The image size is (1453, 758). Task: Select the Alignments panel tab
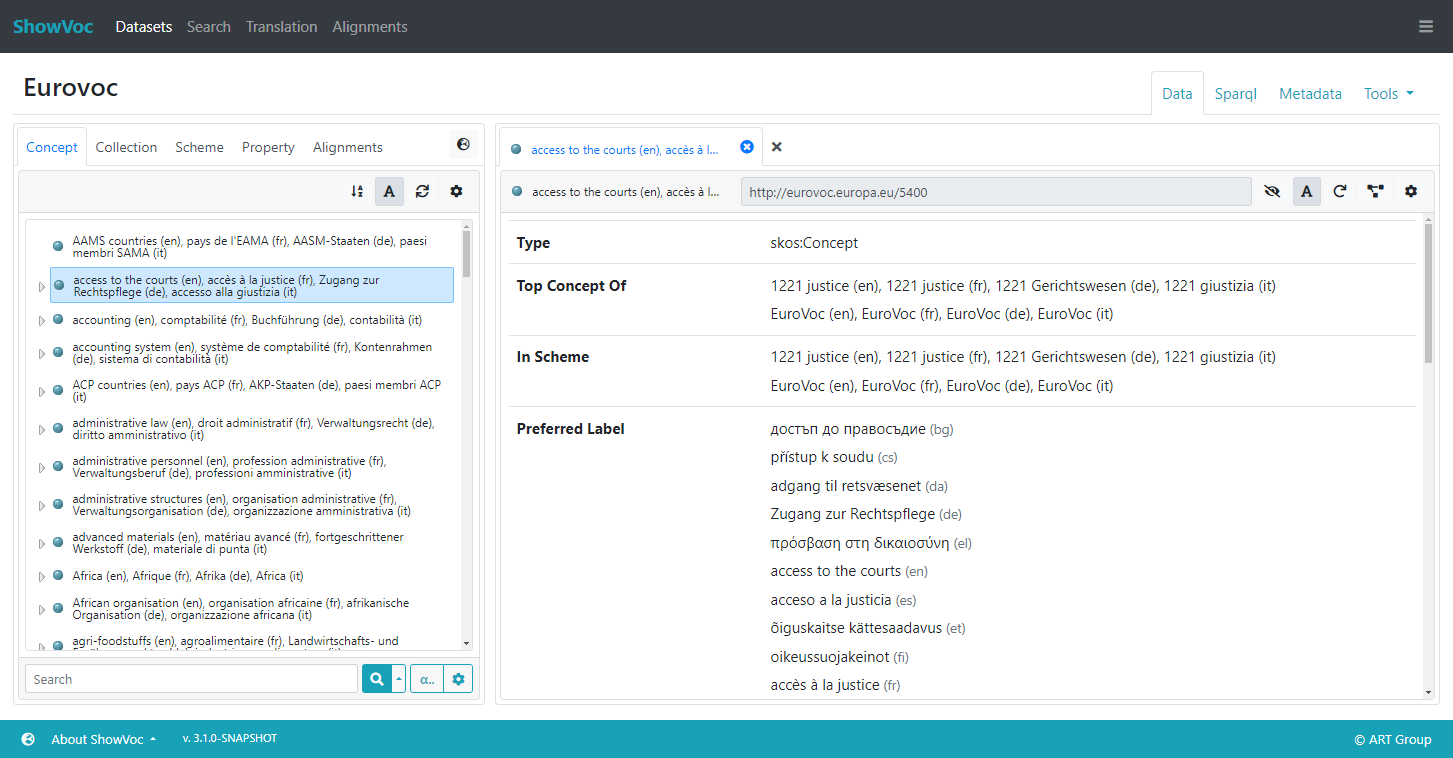pos(348,147)
